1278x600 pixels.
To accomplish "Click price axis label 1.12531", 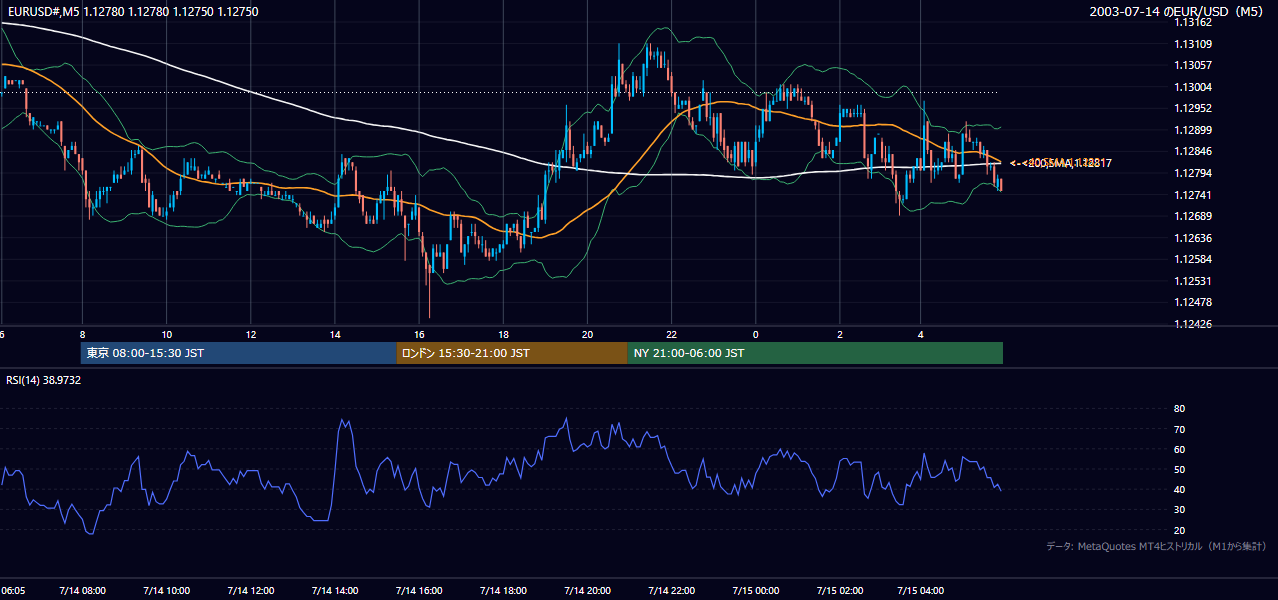I will click(x=1194, y=281).
